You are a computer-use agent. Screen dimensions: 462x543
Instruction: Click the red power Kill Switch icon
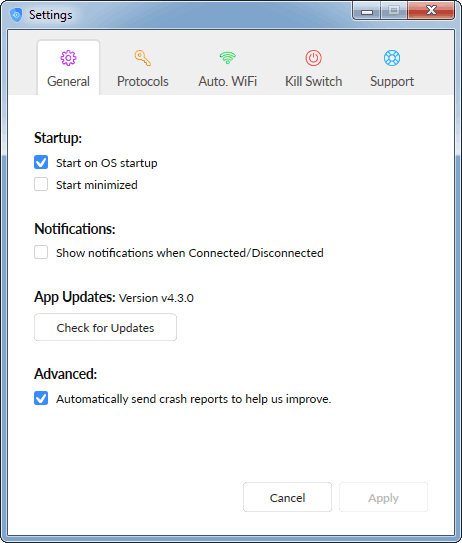tap(313, 58)
